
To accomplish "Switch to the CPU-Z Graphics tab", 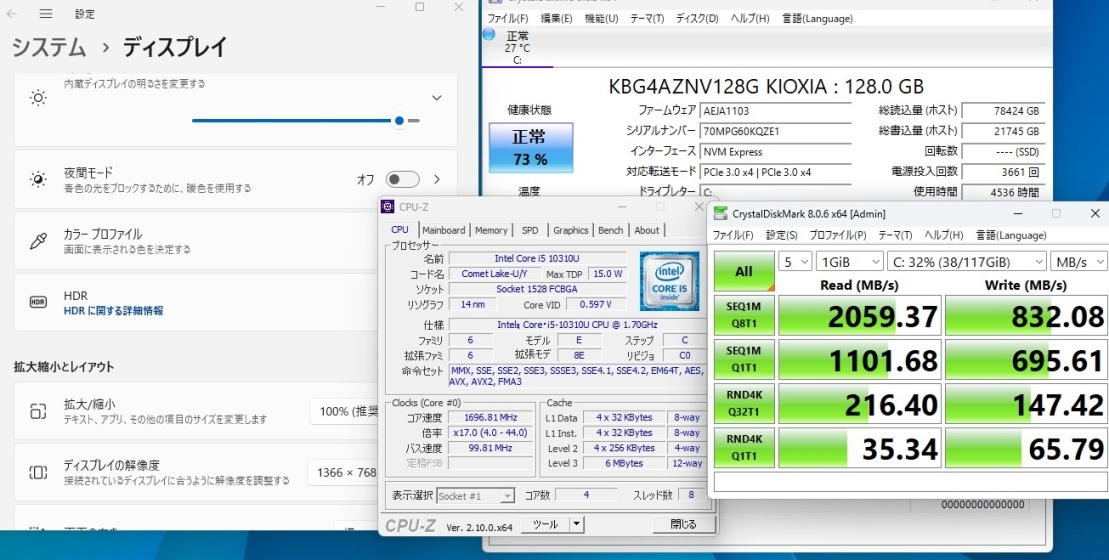I will (571, 230).
